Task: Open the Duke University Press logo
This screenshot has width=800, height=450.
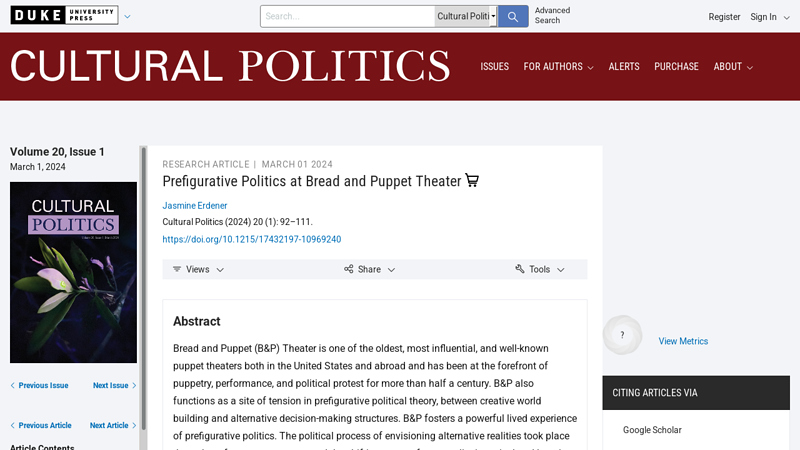Action: (64, 15)
